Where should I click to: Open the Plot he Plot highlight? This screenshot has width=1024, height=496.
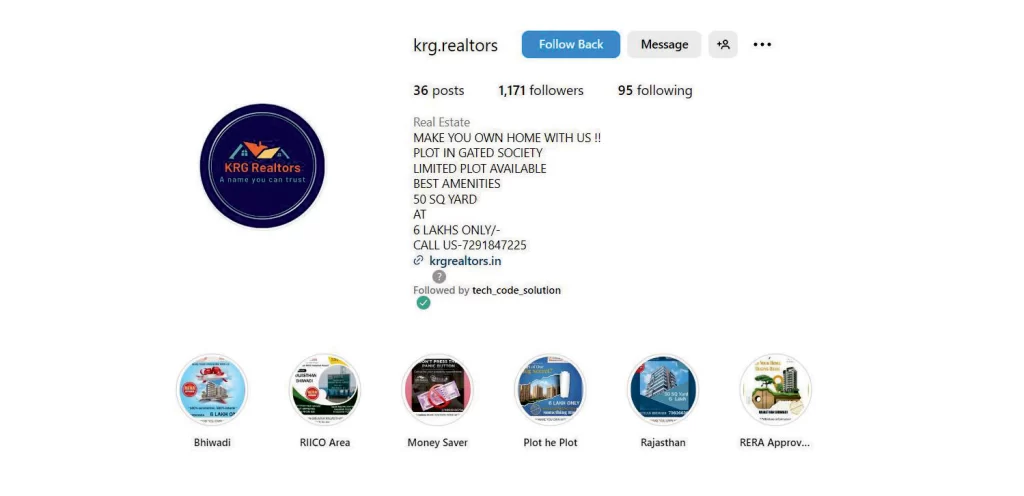click(551, 390)
